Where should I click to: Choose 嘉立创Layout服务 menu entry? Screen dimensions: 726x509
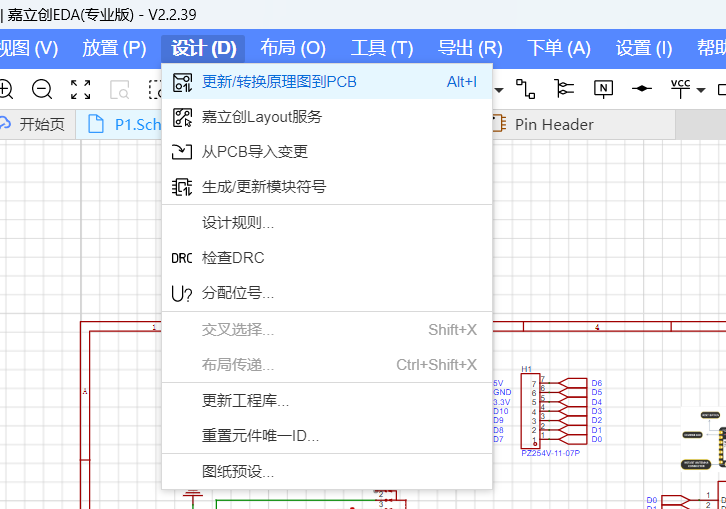pyautogui.click(x=327, y=117)
